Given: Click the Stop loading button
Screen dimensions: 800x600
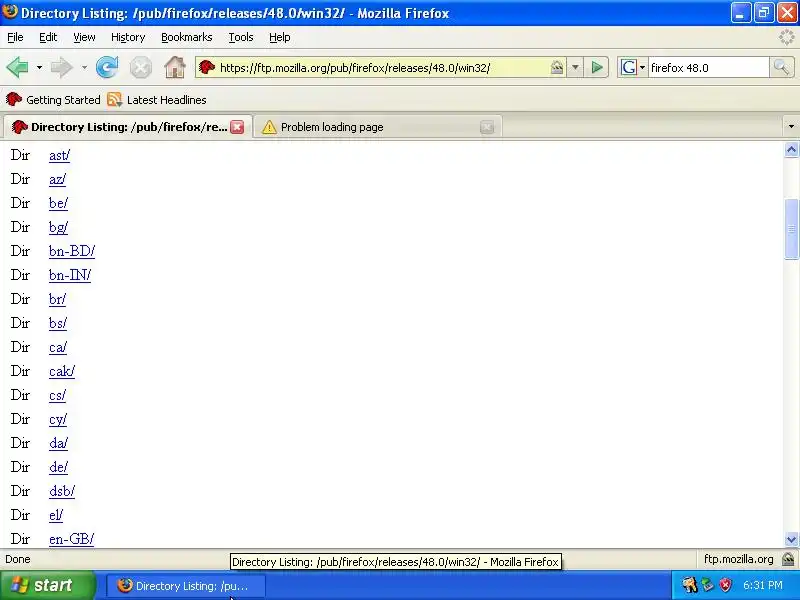Looking at the screenshot, I should [140, 67].
